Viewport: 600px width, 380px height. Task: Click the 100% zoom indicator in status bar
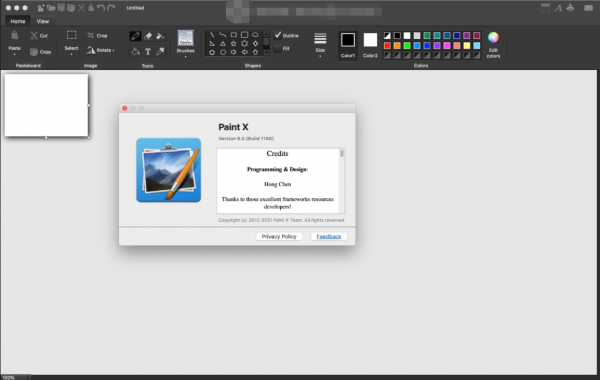pos(8,377)
